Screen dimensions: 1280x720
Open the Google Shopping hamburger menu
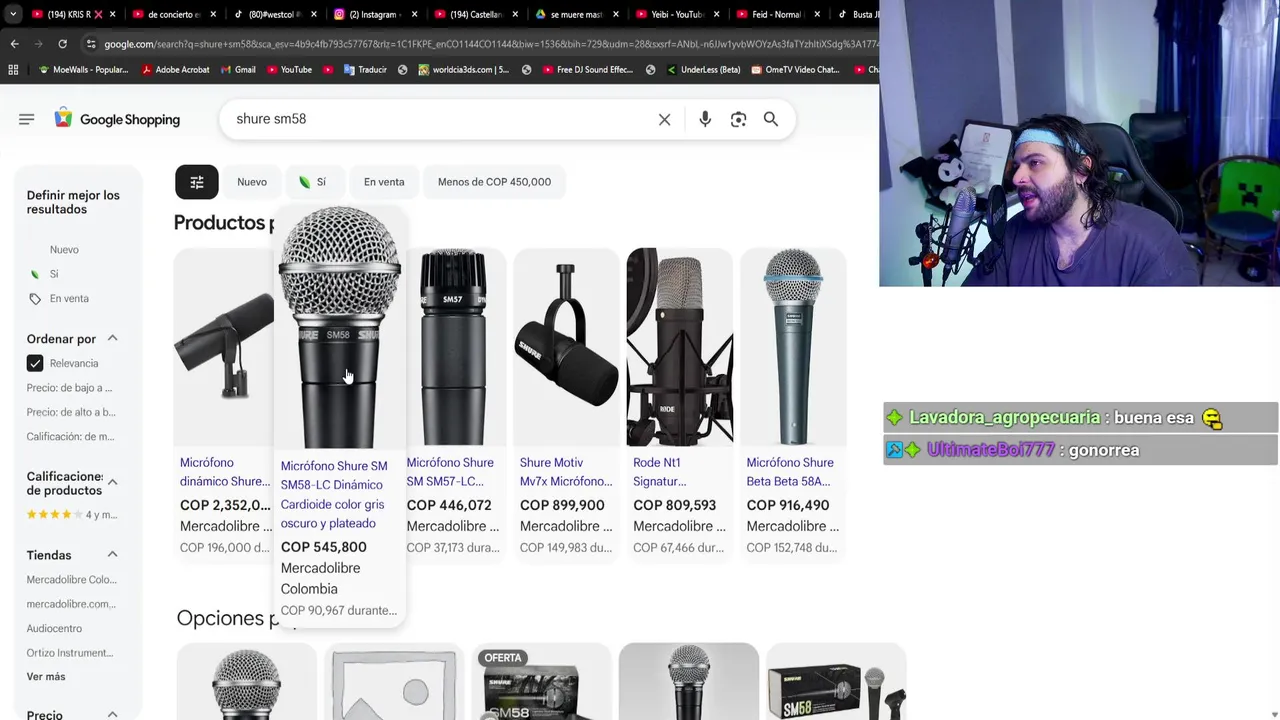coord(26,119)
